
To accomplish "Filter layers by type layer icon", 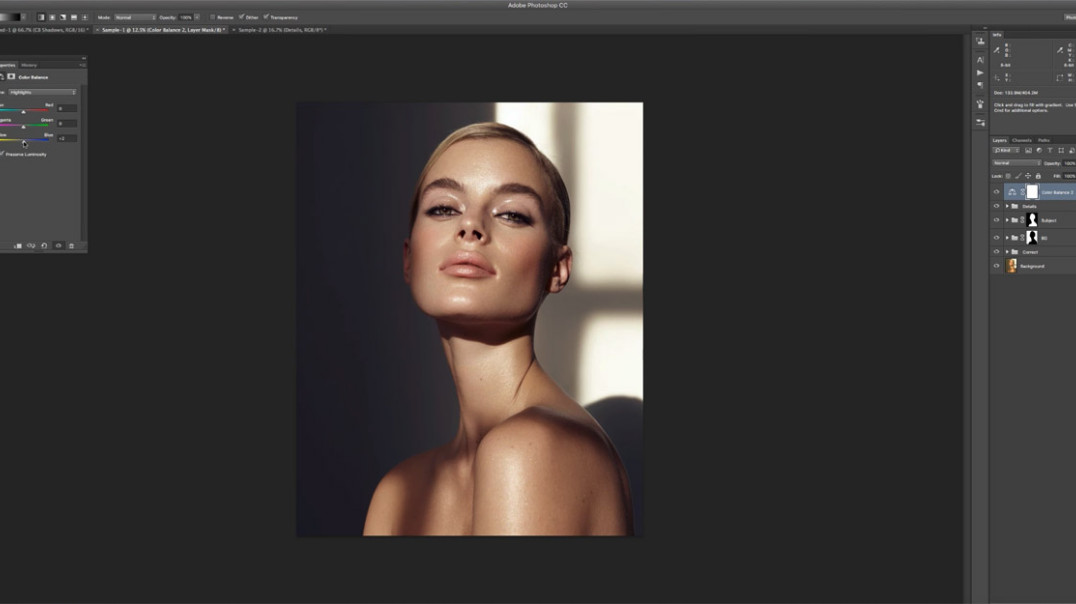I will pos(1050,150).
